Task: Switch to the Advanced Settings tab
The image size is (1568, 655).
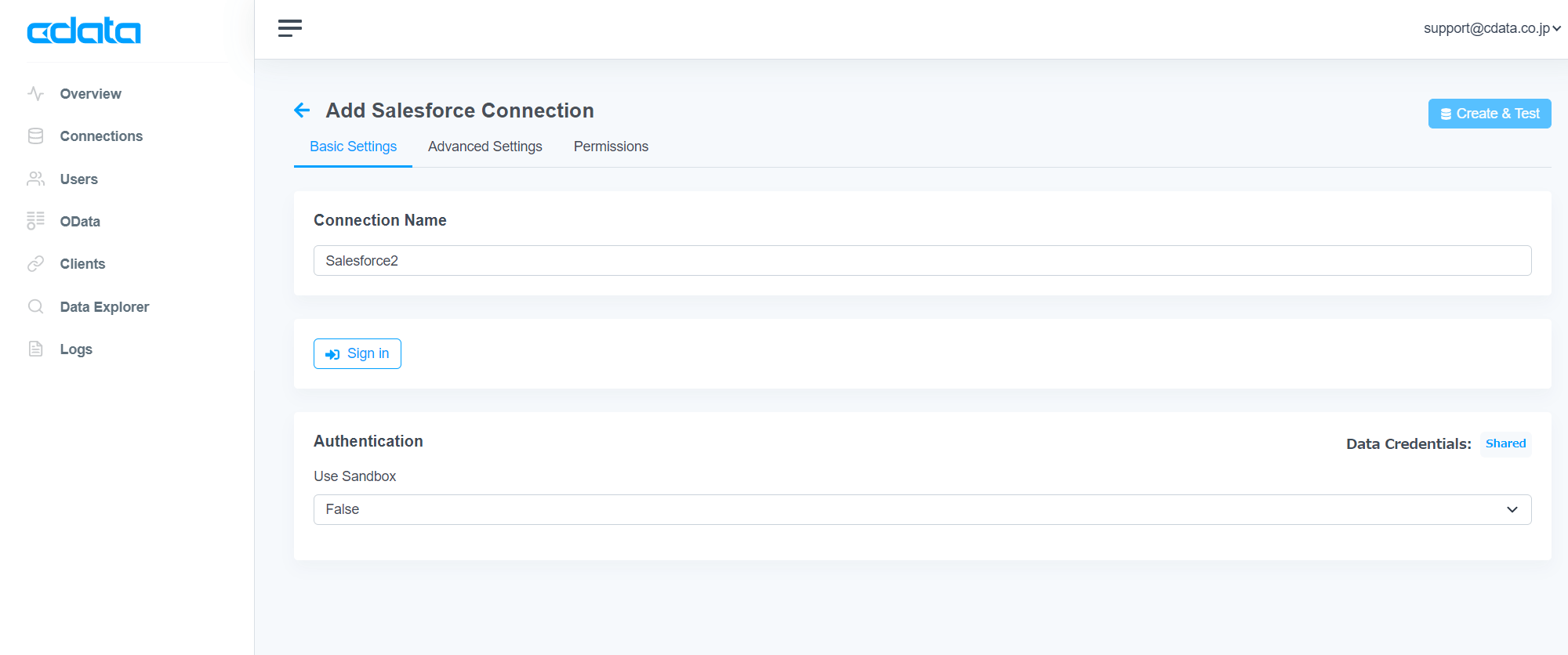Action: tap(485, 147)
